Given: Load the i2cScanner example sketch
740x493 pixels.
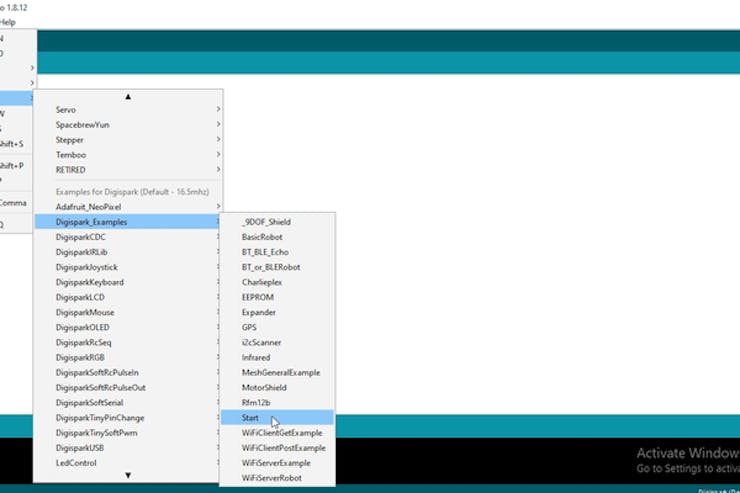Looking at the screenshot, I should tap(278, 343).
